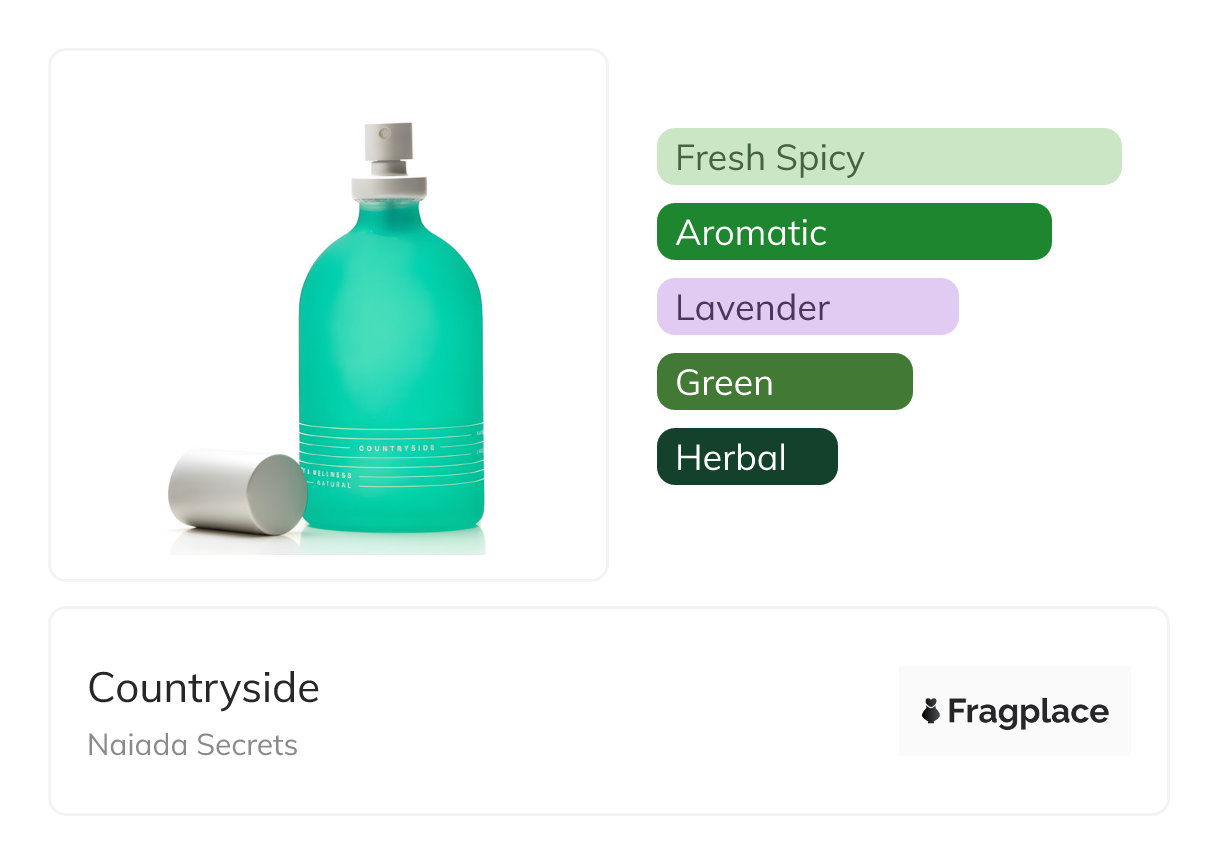The image size is (1218, 864).
Task: Select the Herbal accord bar
Action: click(746, 457)
